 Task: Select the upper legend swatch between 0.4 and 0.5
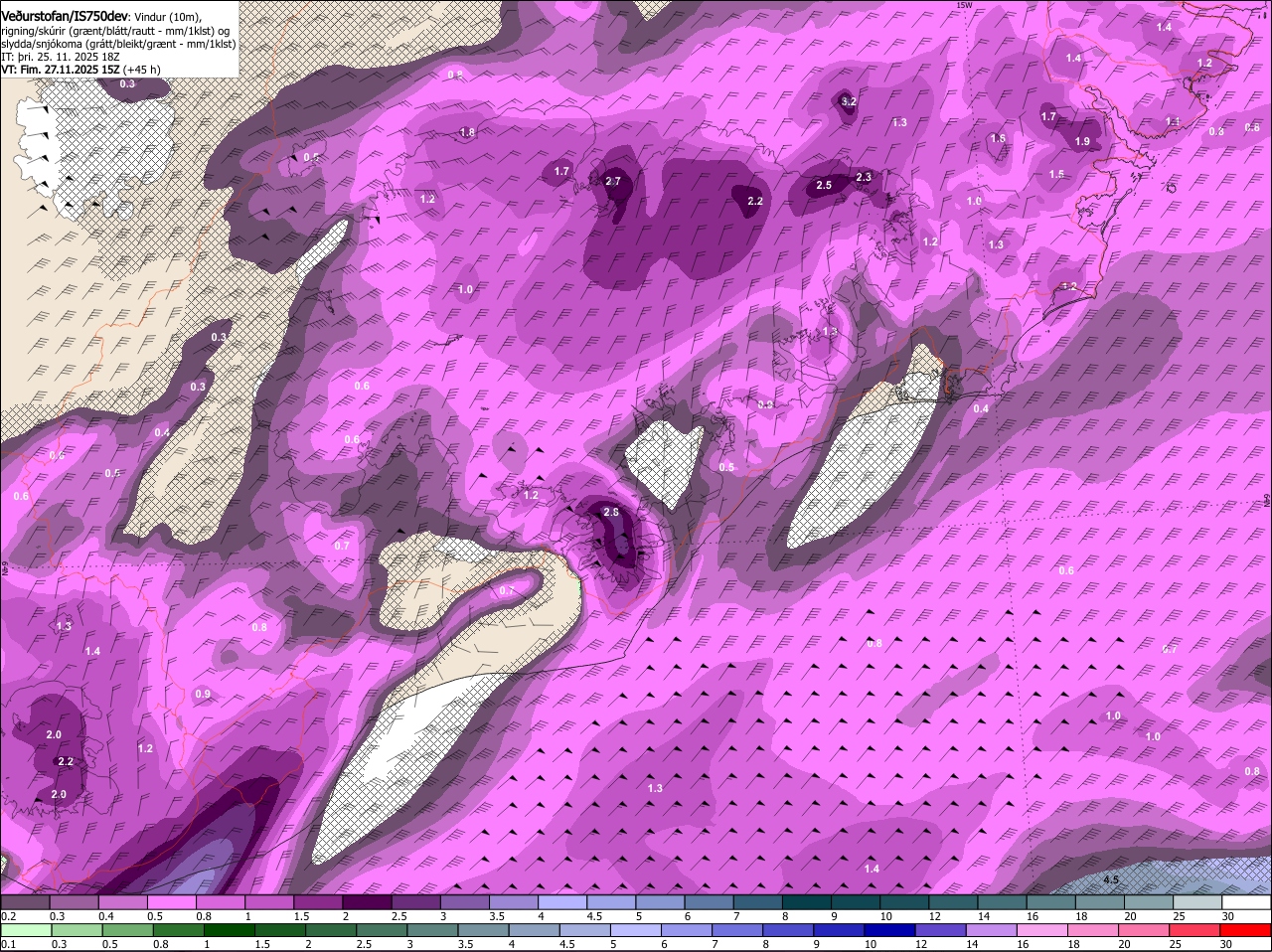(x=123, y=902)
